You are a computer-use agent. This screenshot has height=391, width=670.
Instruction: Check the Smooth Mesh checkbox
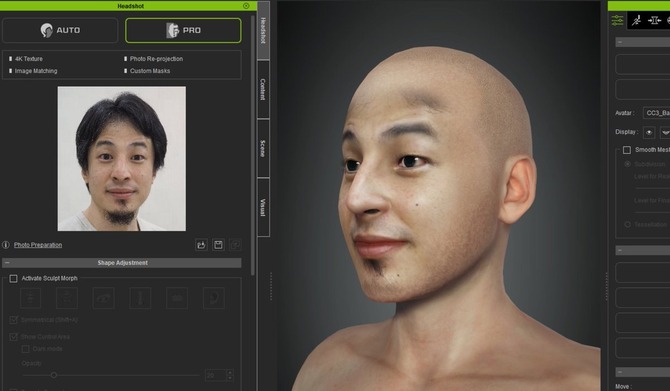point(627,150)
